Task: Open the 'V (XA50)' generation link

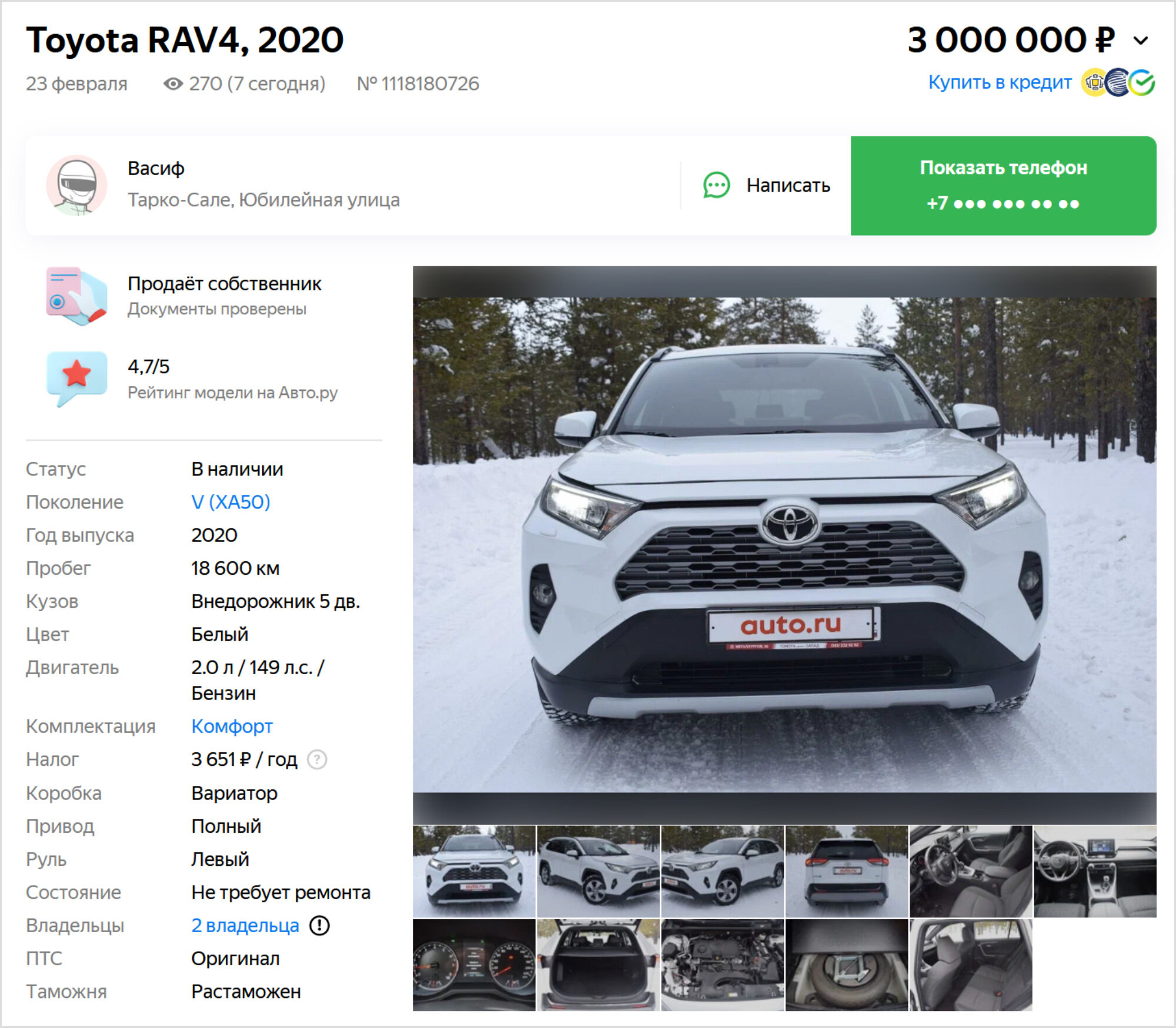Action: (230, 502)
